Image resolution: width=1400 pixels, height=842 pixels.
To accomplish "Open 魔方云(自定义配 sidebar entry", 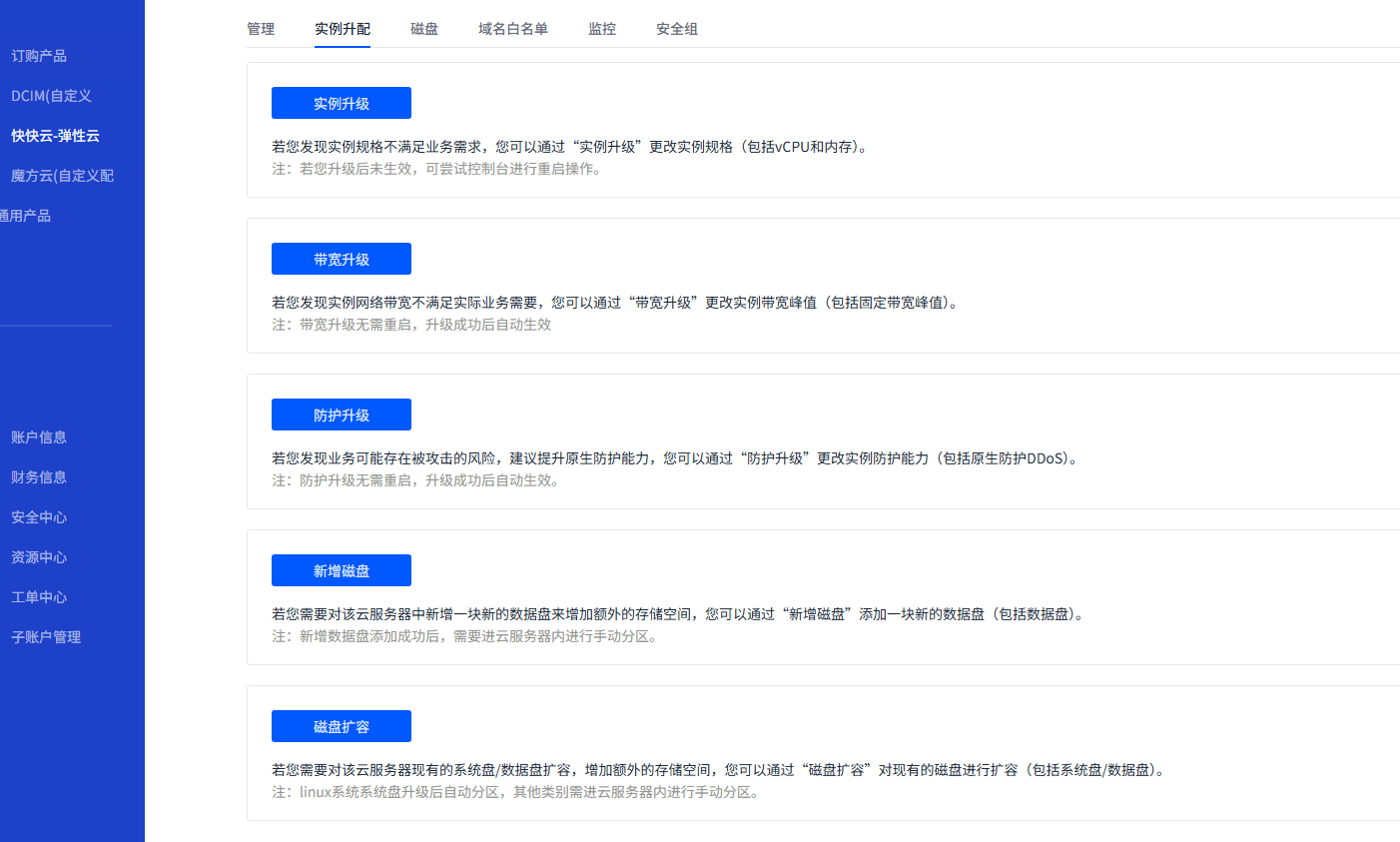I will [62, 176].
